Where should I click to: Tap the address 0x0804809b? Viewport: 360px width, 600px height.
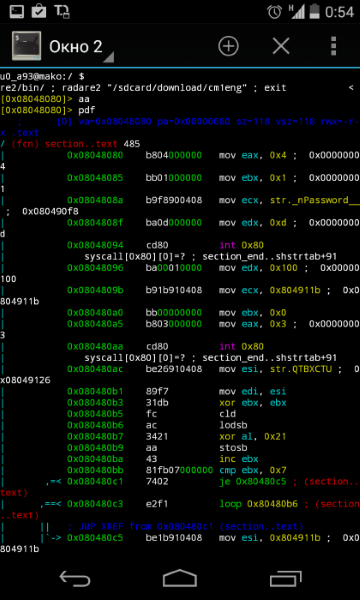click(95, 290)
